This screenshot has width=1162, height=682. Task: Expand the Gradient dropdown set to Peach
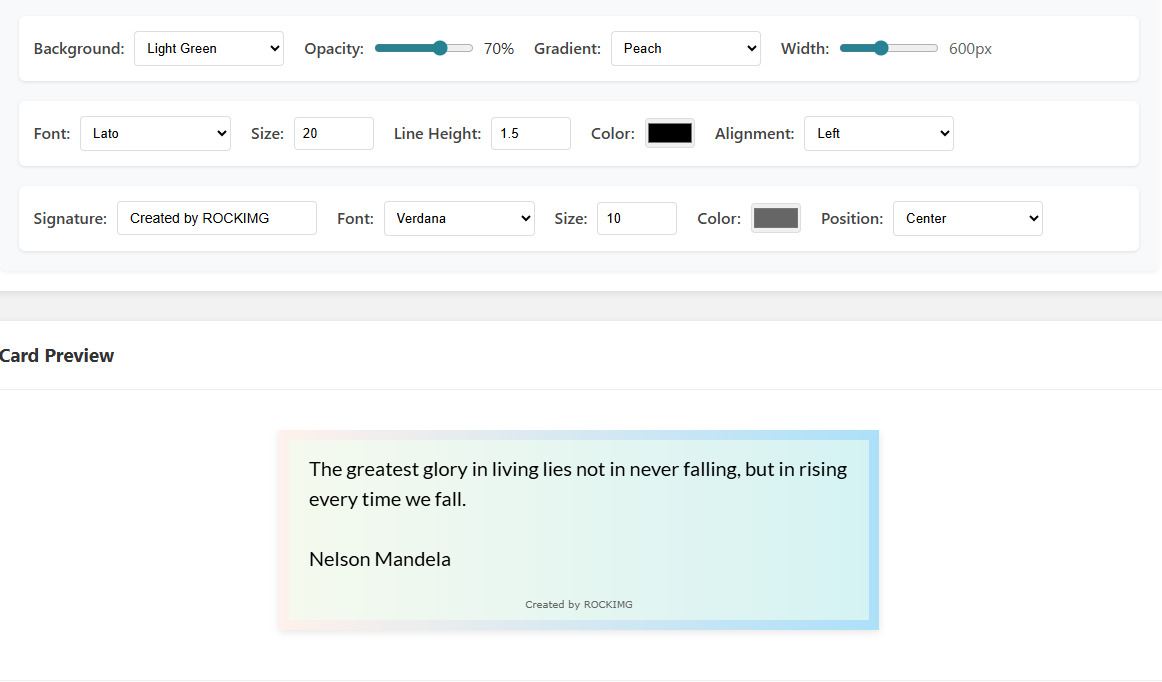point(685,47)
